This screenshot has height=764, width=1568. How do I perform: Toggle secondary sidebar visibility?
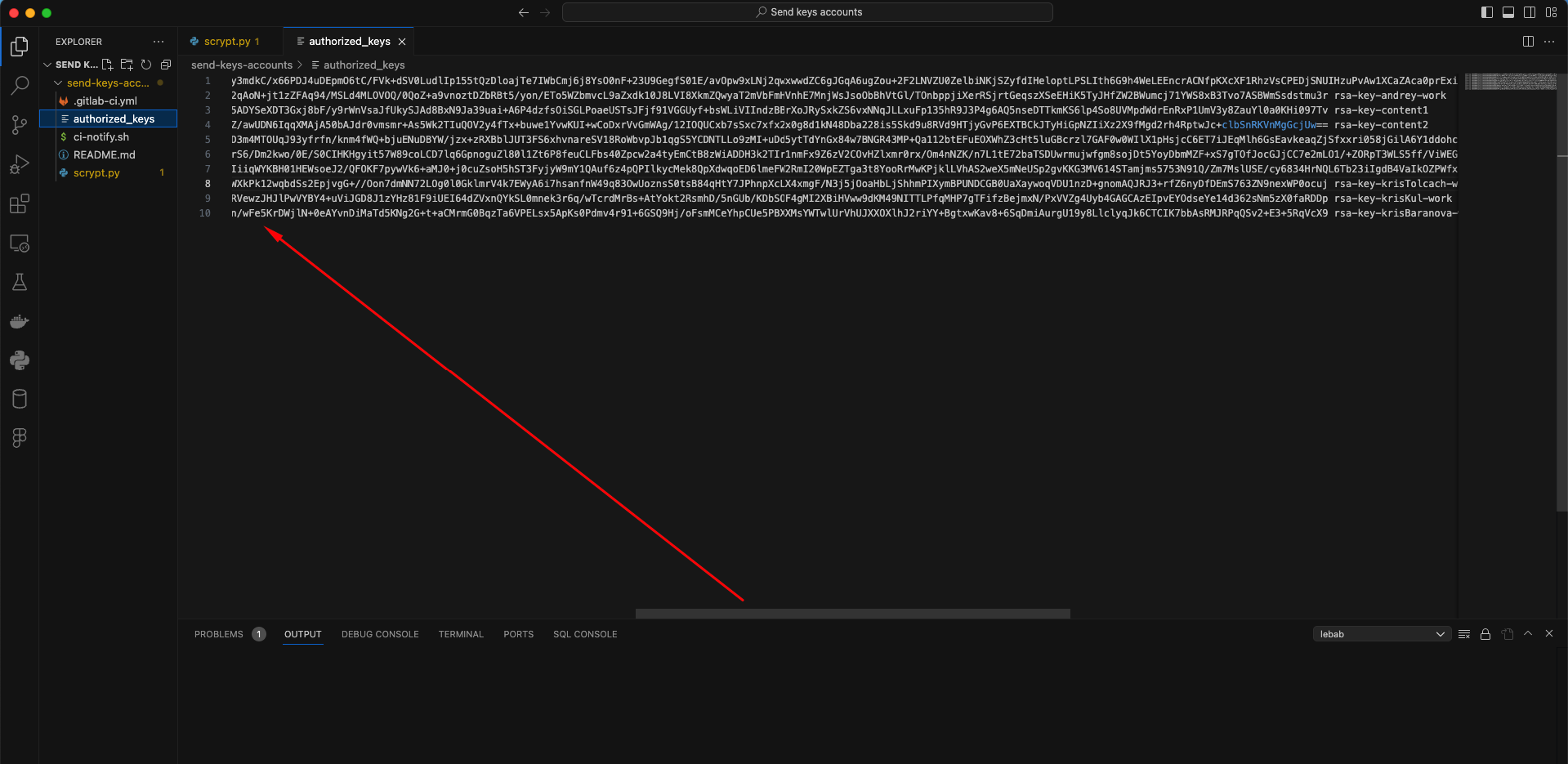[1530, 12]
